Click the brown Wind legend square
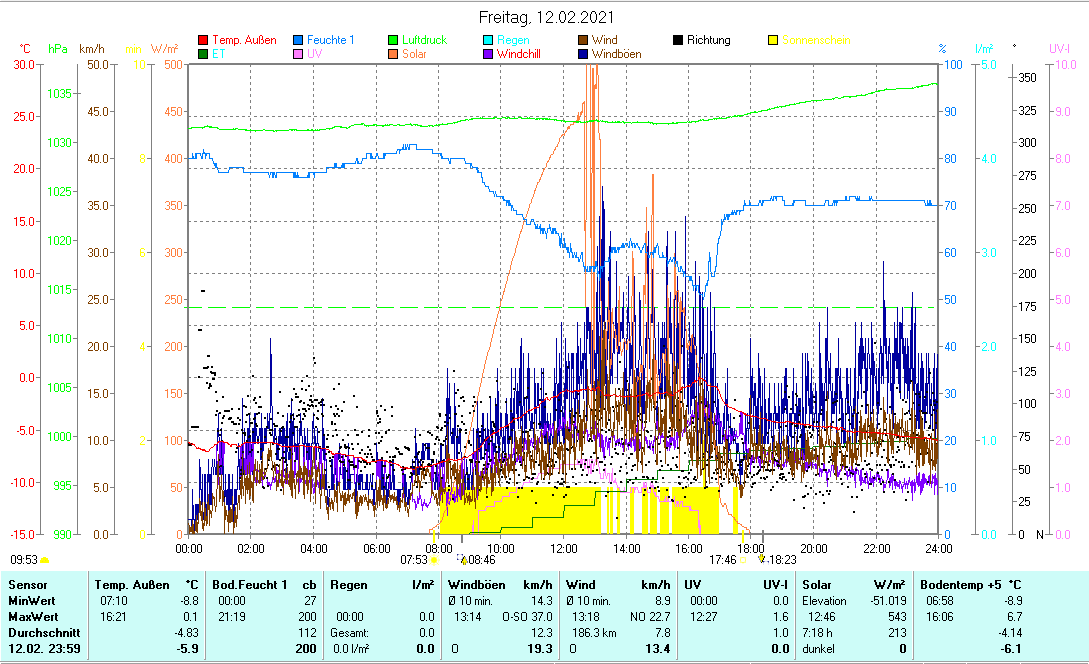This screenshot has height=664, width=1089. coord(583,40)
